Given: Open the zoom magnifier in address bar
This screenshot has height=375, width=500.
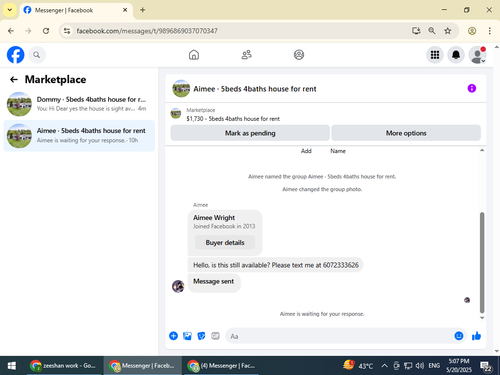Looking at the screenshot, I should 432,31.
